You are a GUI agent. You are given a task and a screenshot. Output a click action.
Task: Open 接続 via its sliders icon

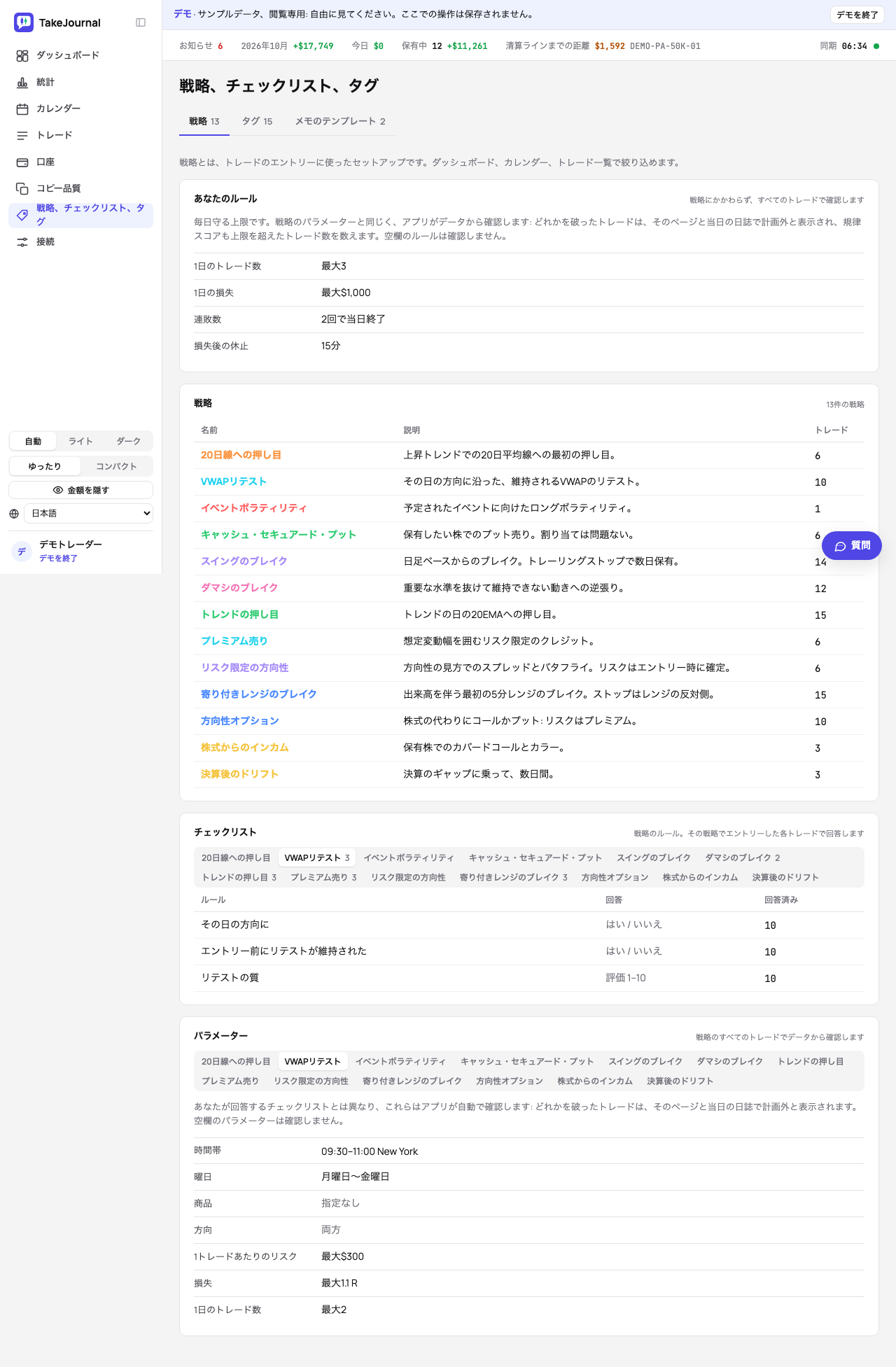22,241
